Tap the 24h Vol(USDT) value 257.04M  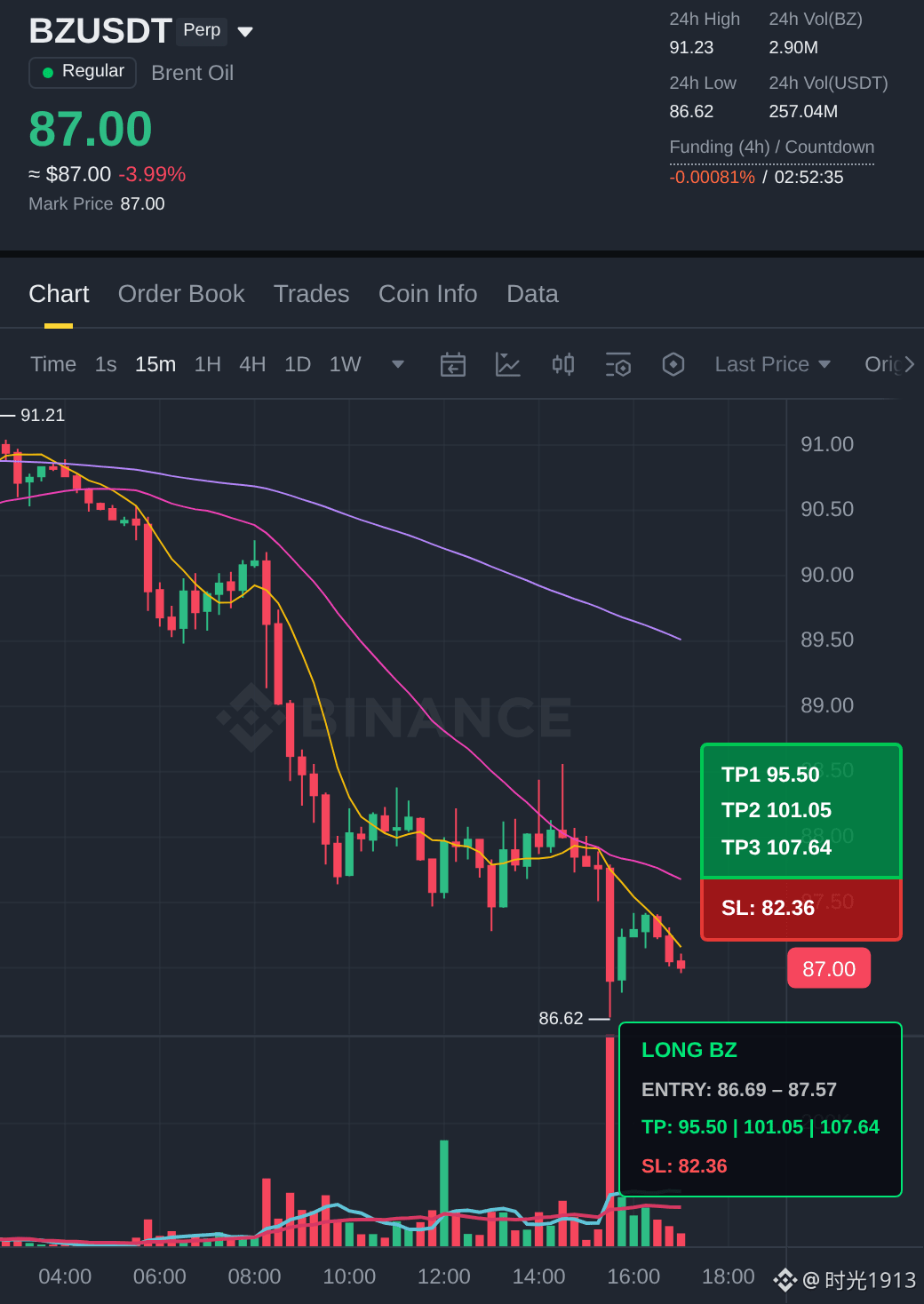(x=803, y=111)
